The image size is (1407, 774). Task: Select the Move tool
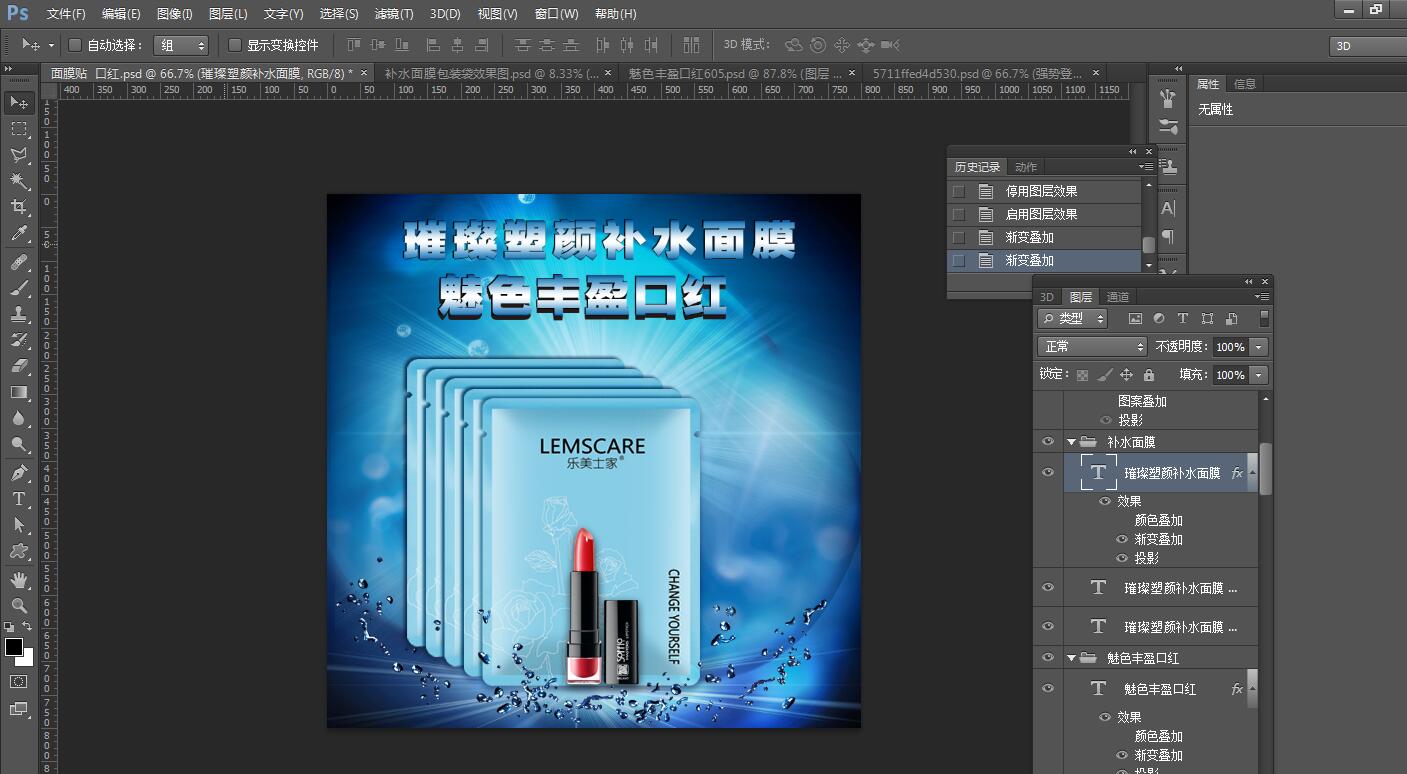(19, 102)
